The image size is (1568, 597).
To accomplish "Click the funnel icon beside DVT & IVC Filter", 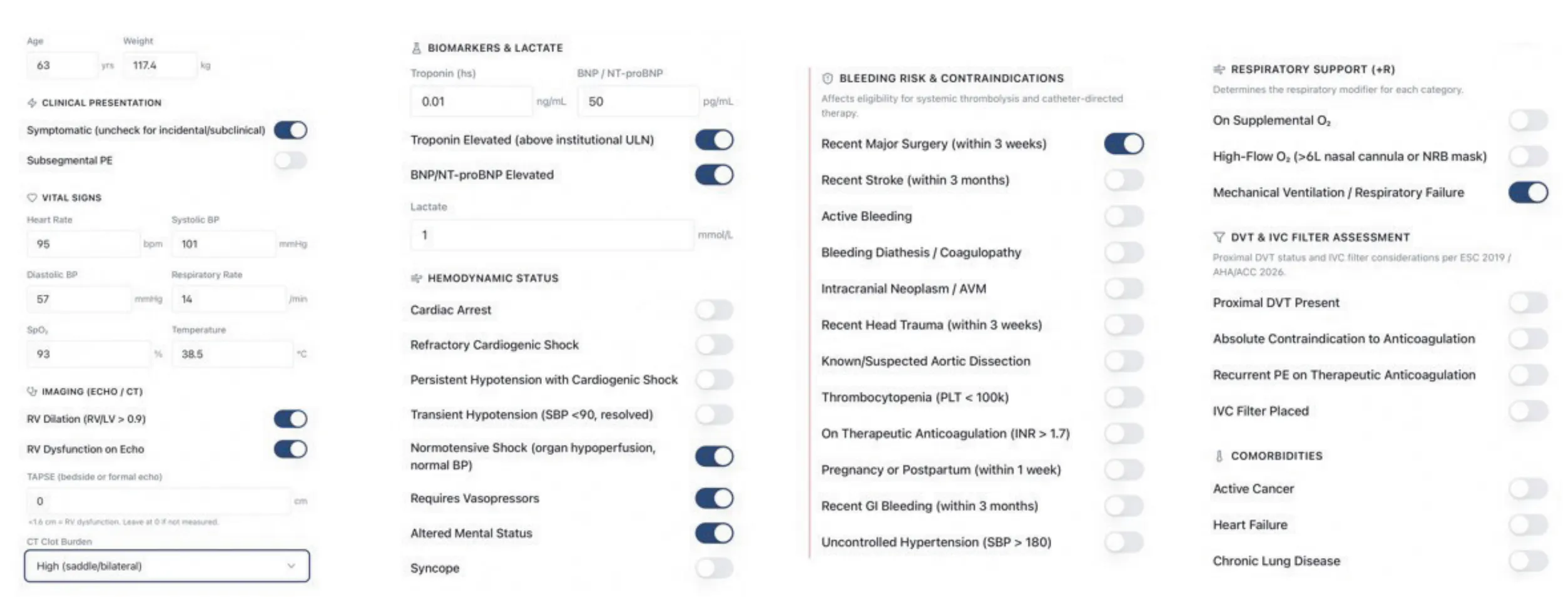I will coord(1219,237).
